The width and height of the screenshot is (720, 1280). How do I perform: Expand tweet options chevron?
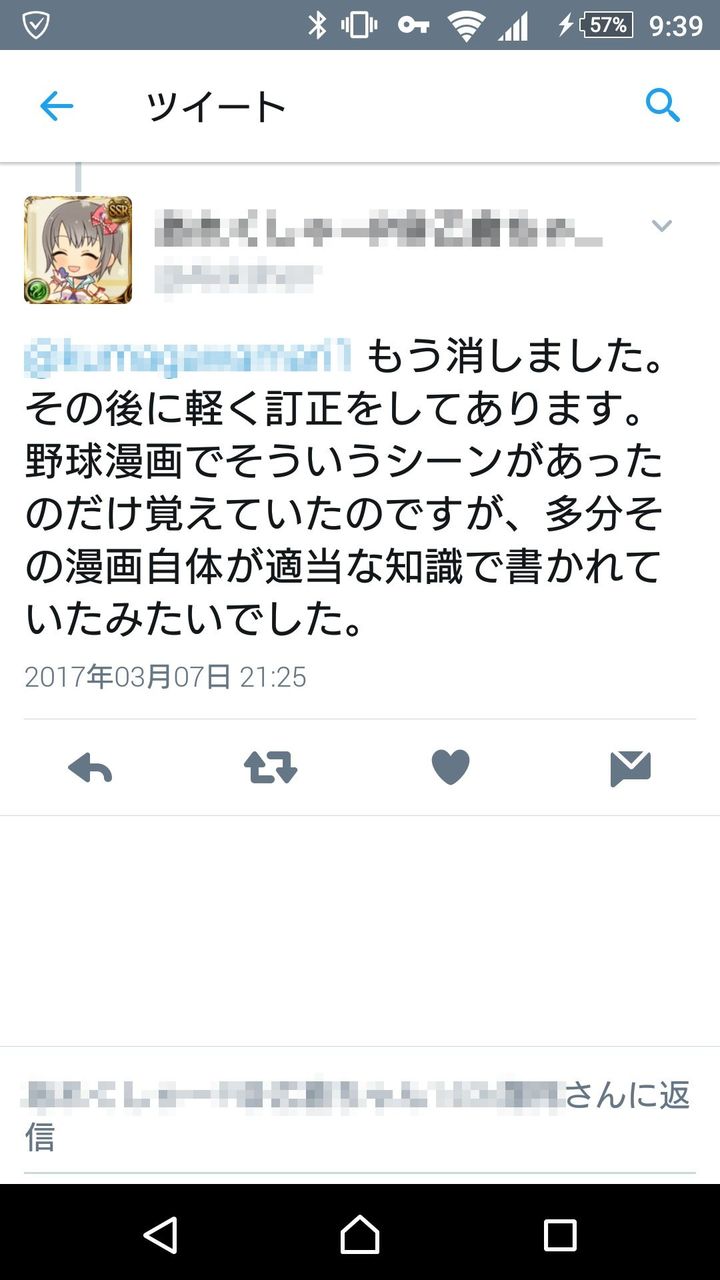pyautogui.click(x=661, y=226)
